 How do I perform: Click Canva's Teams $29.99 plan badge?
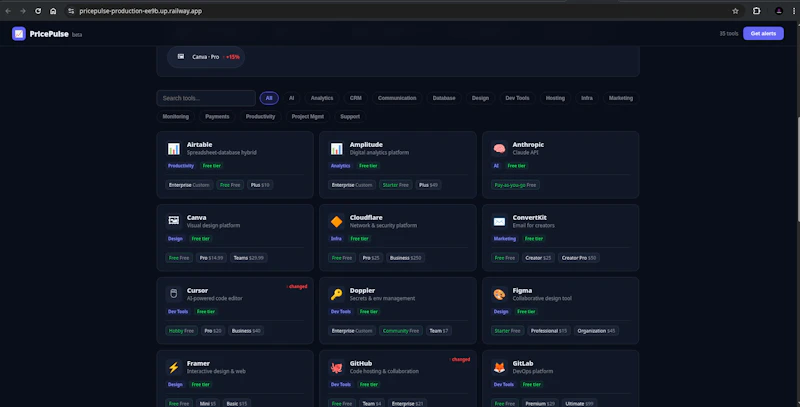248,258
